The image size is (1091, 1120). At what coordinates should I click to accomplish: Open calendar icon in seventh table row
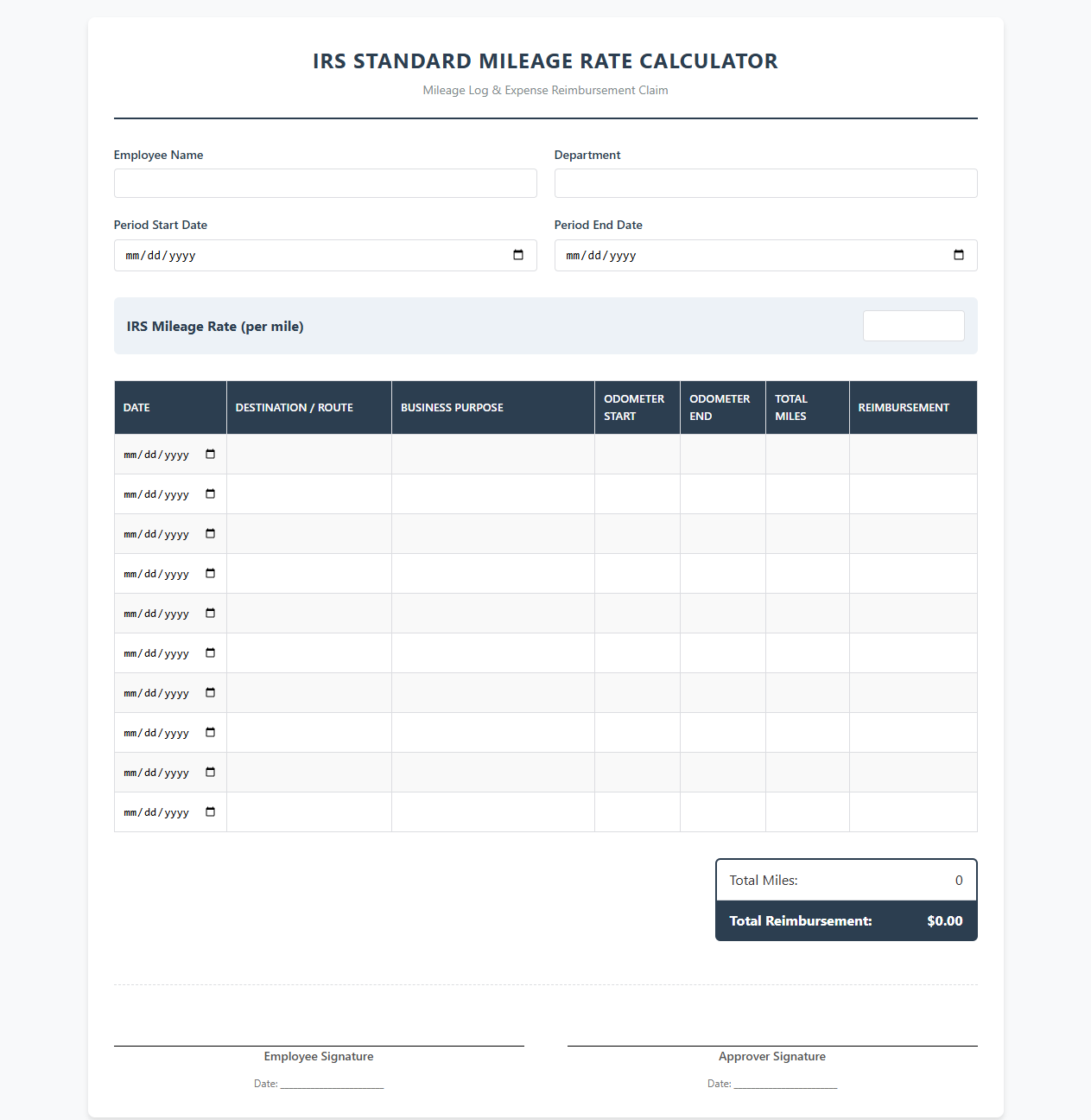(x=210, y=692)
